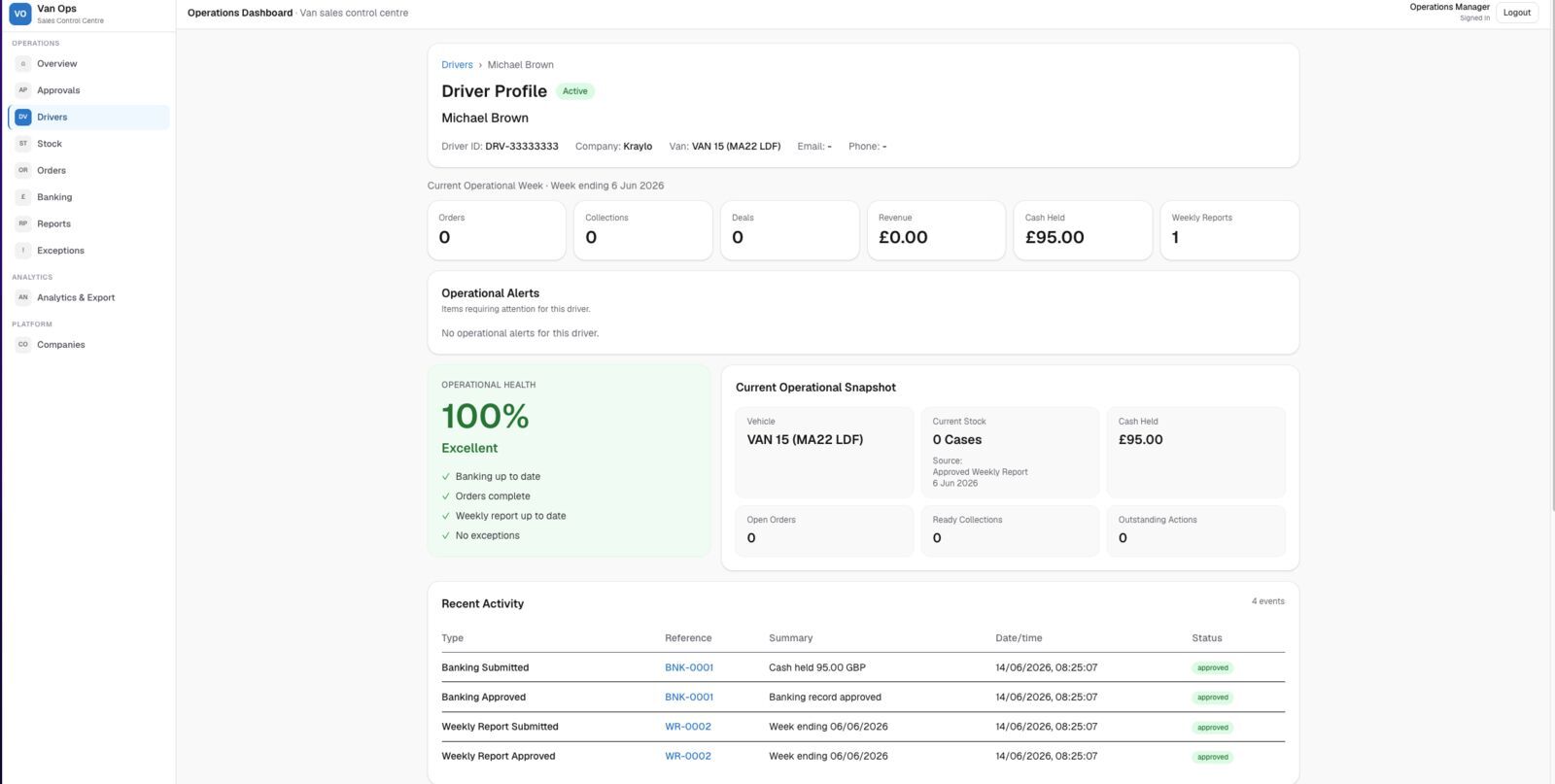Go to Approvals section
The height and width of the screenshot is (784, 1555).
(89, 90)
